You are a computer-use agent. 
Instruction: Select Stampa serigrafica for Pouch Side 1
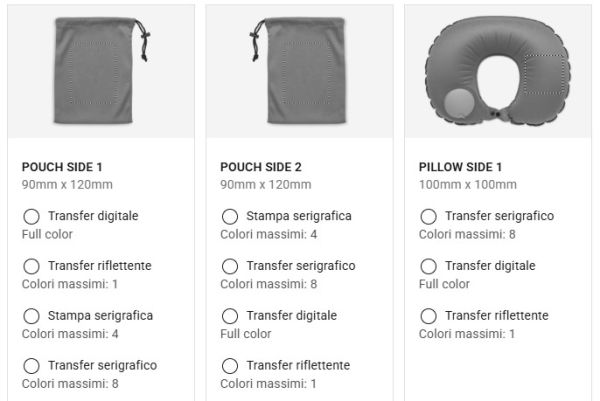[31, 316]
